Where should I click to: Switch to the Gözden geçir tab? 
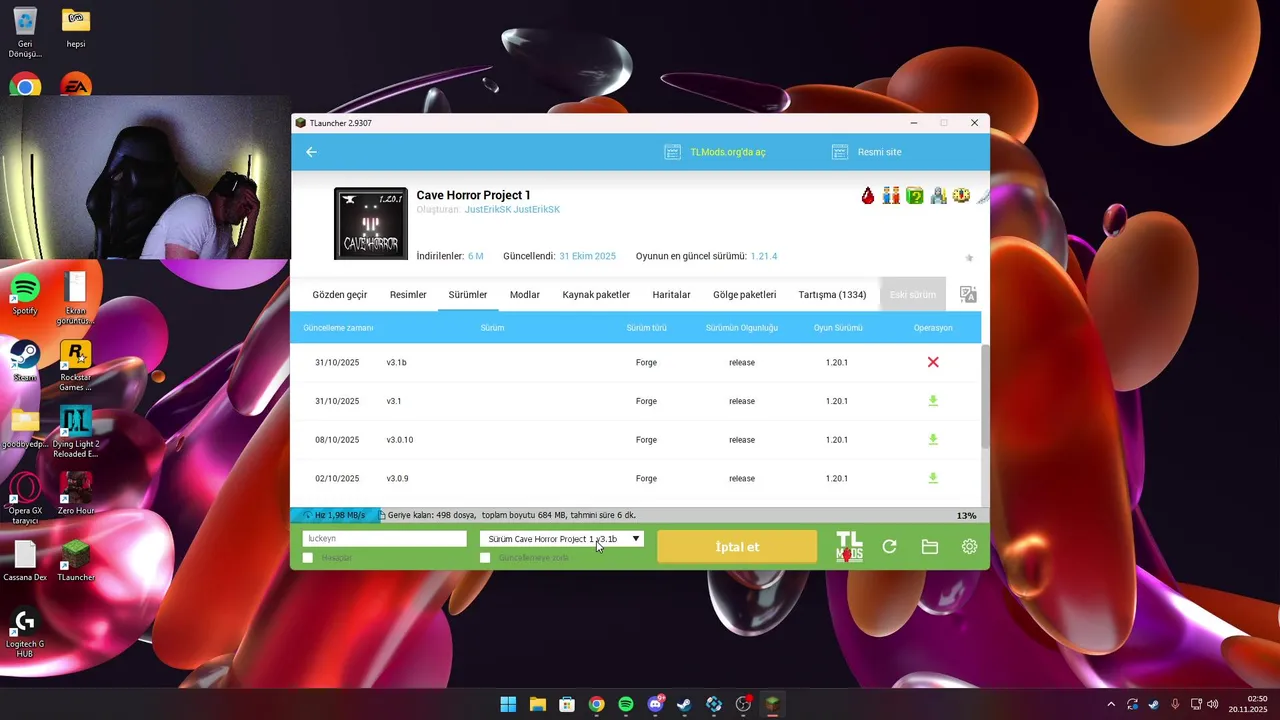click(x=340, y=295)
